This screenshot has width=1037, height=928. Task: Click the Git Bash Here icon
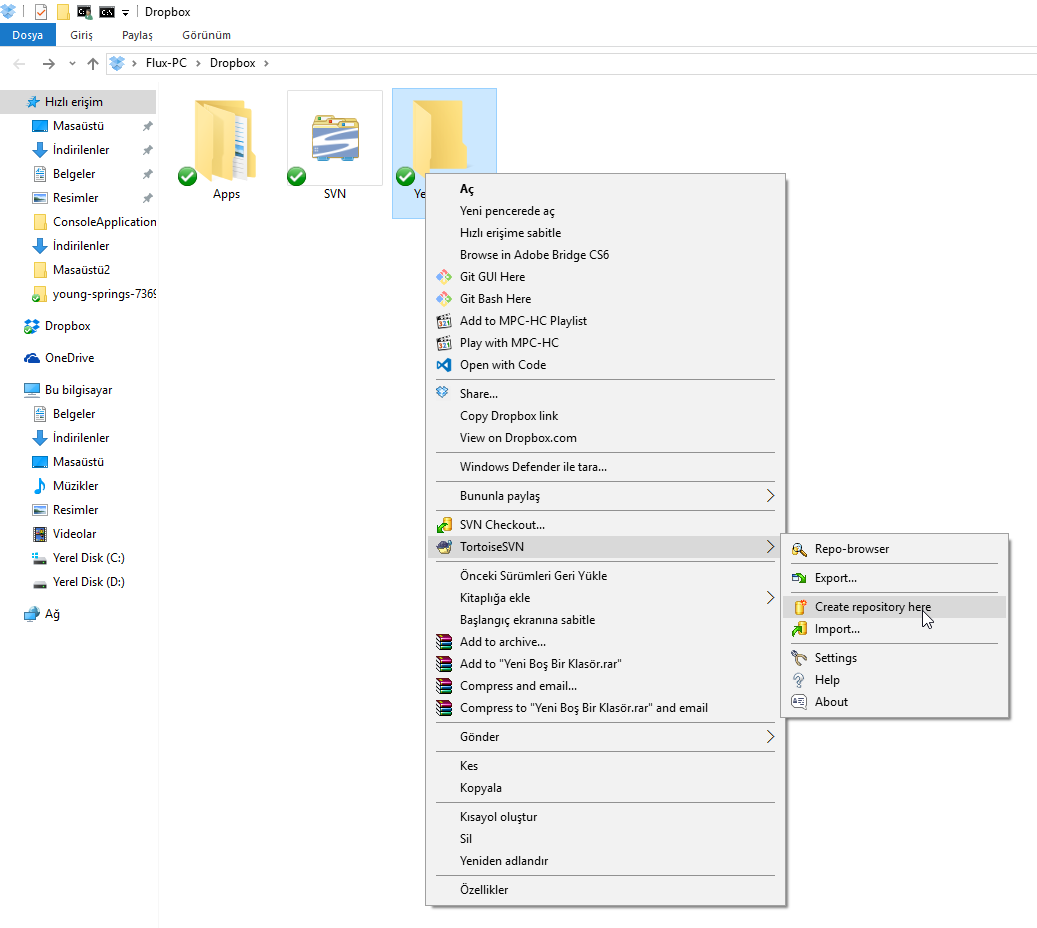coord(444,298)
